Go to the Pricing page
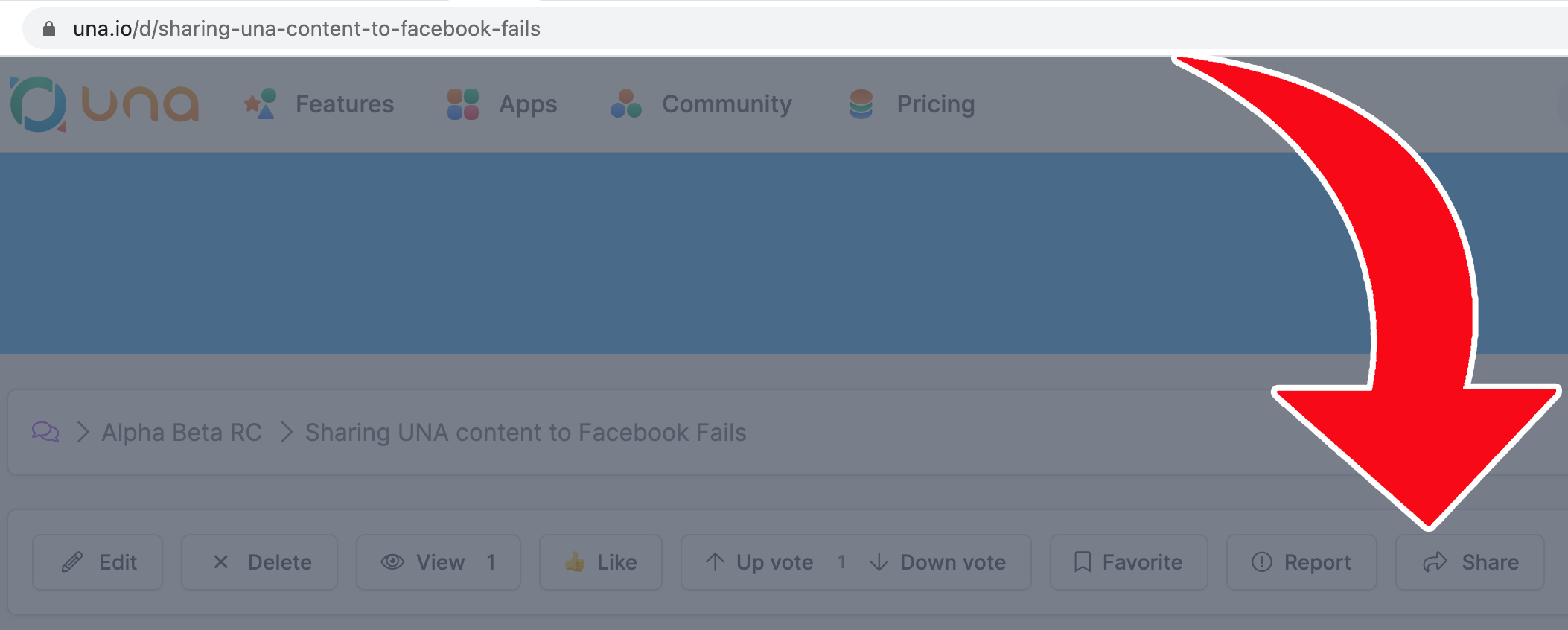The width and height of the screenshot is (1568, 630). [935, 104]
